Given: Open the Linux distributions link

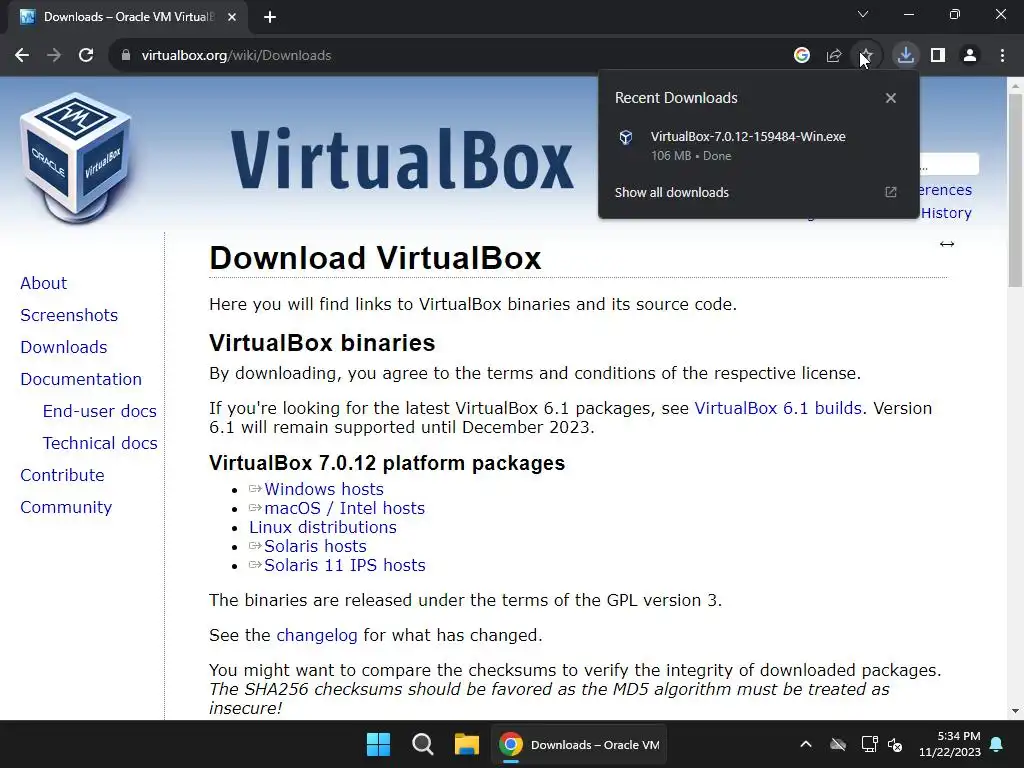Looking at the screenshot, I should (323, 527).
